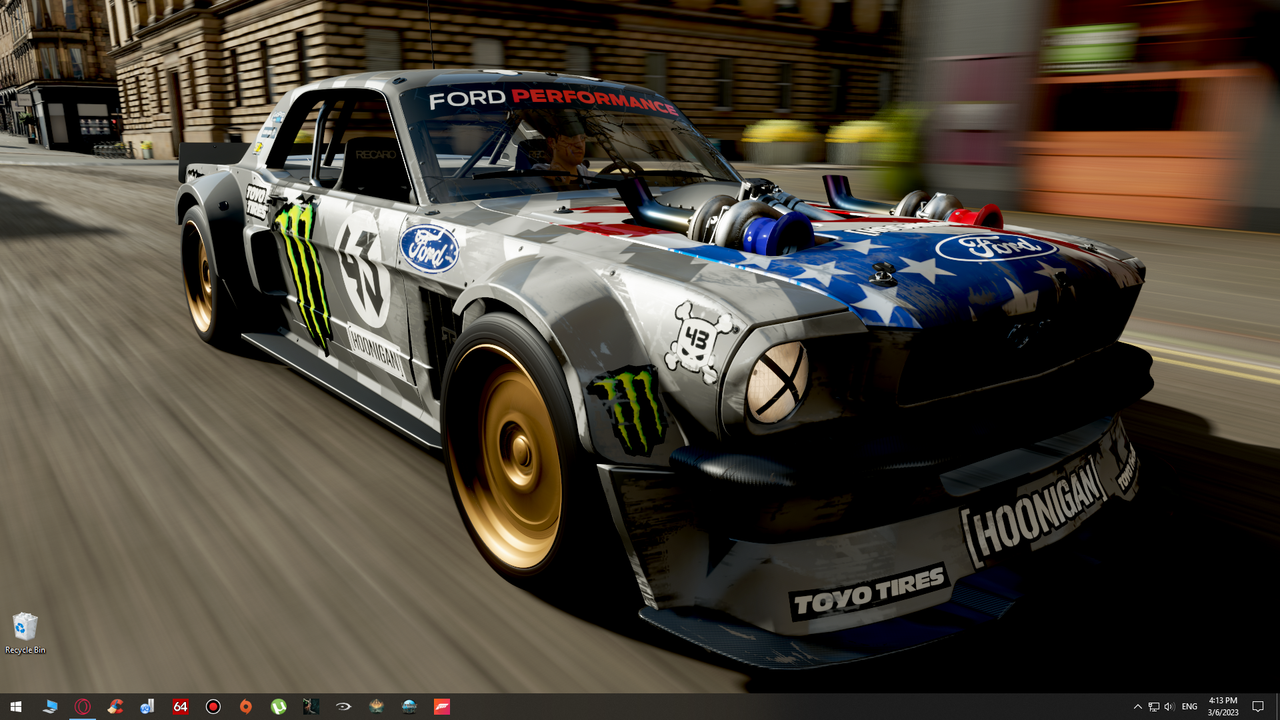Launch CCleaner from the taskbar
1280x720 pixels.
click(x=115, y=706)
